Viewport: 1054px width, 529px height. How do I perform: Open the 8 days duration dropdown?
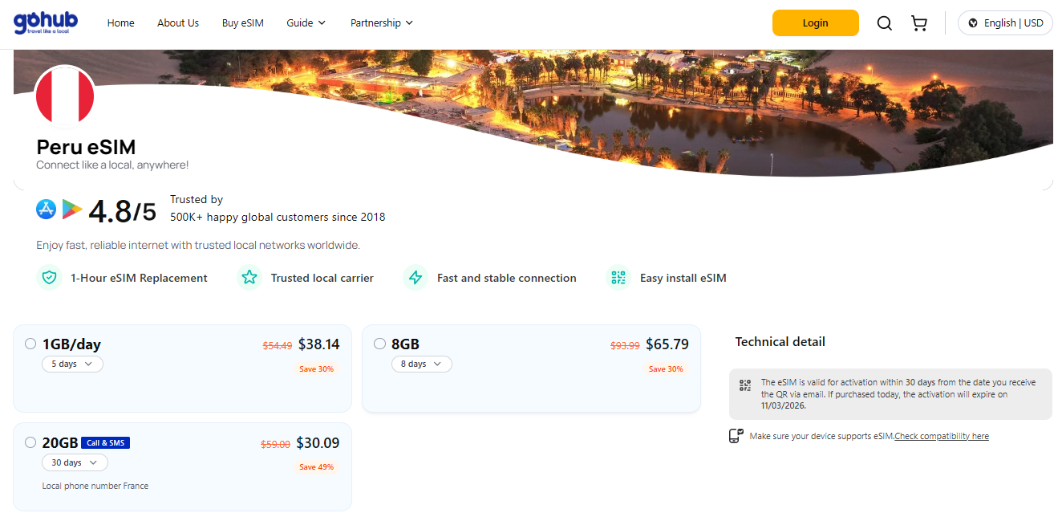421,364
